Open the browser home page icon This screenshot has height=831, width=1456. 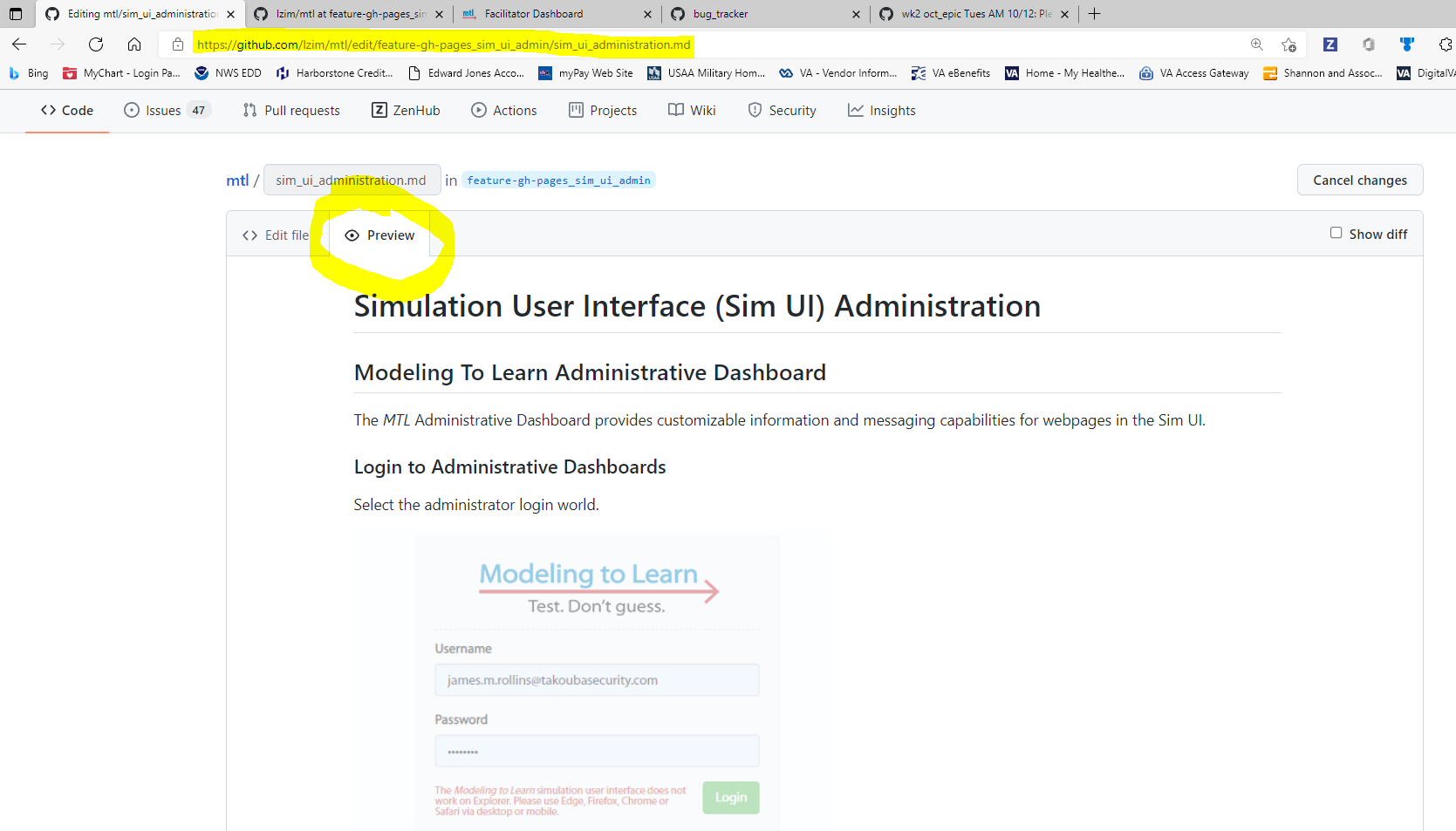click(x=133, y=44)
